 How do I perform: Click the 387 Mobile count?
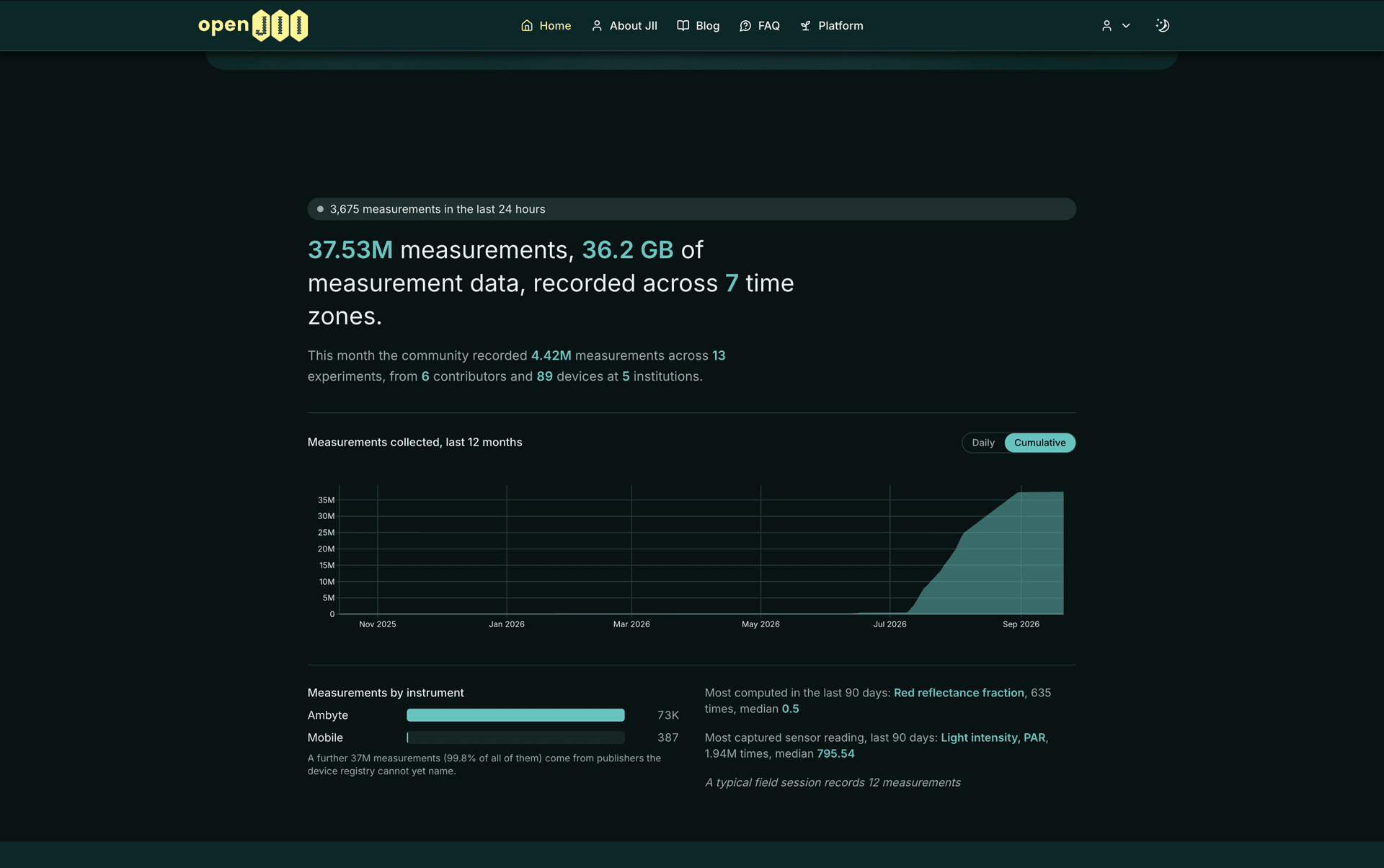point(667,738)
